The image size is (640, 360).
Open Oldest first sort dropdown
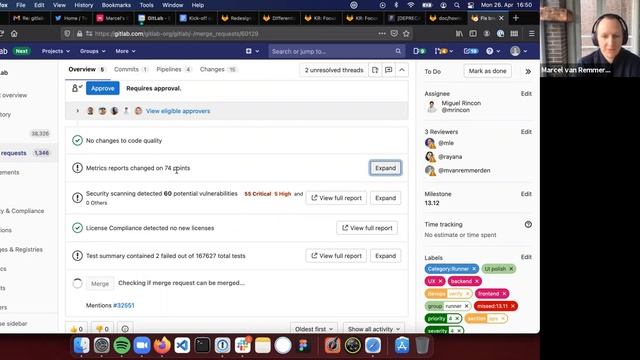[x=314, y=329]
